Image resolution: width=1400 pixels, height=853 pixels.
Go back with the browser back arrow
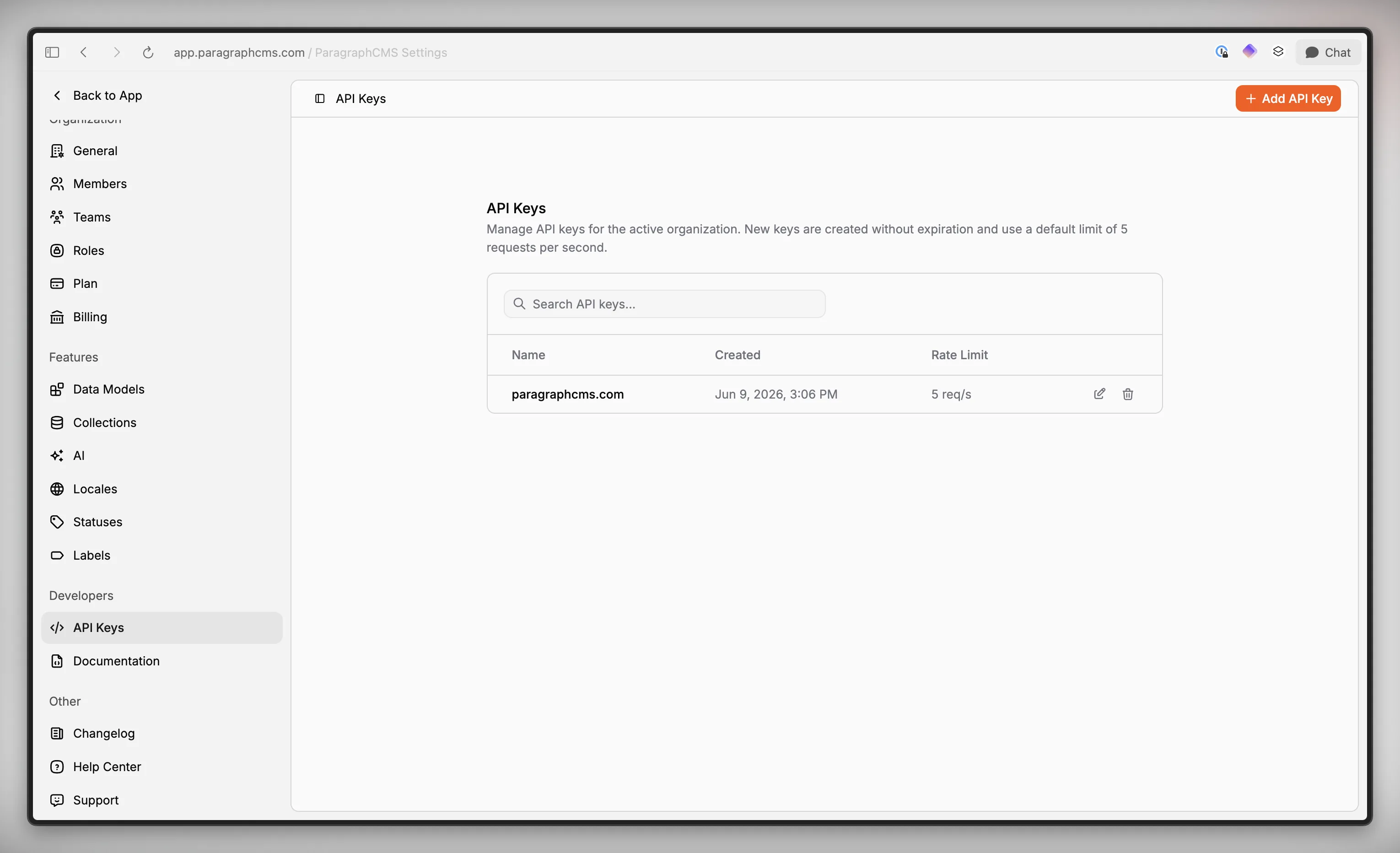(84, 52)
